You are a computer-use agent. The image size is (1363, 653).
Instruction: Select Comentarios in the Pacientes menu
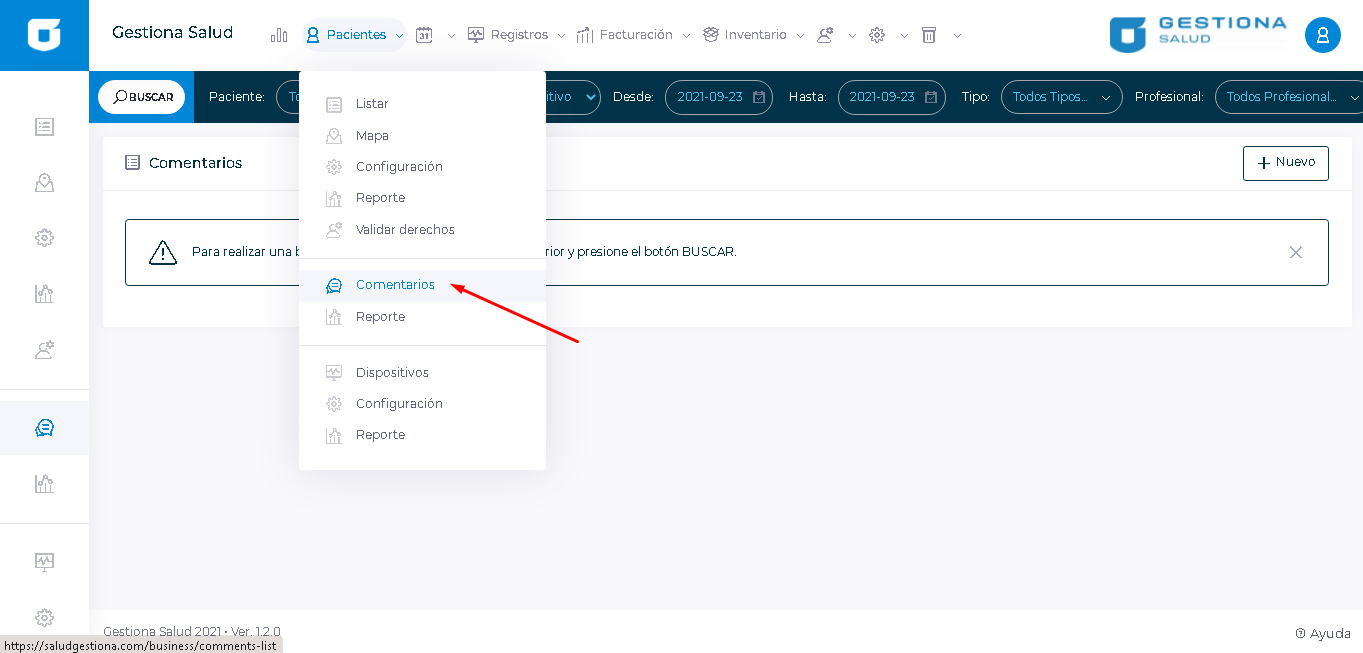(395, 285)
